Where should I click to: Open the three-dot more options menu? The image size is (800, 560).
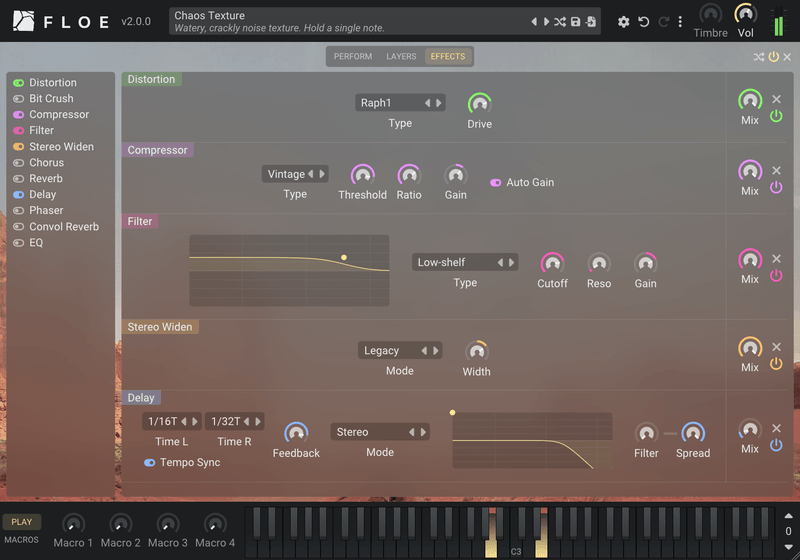(x=680, y=21)
